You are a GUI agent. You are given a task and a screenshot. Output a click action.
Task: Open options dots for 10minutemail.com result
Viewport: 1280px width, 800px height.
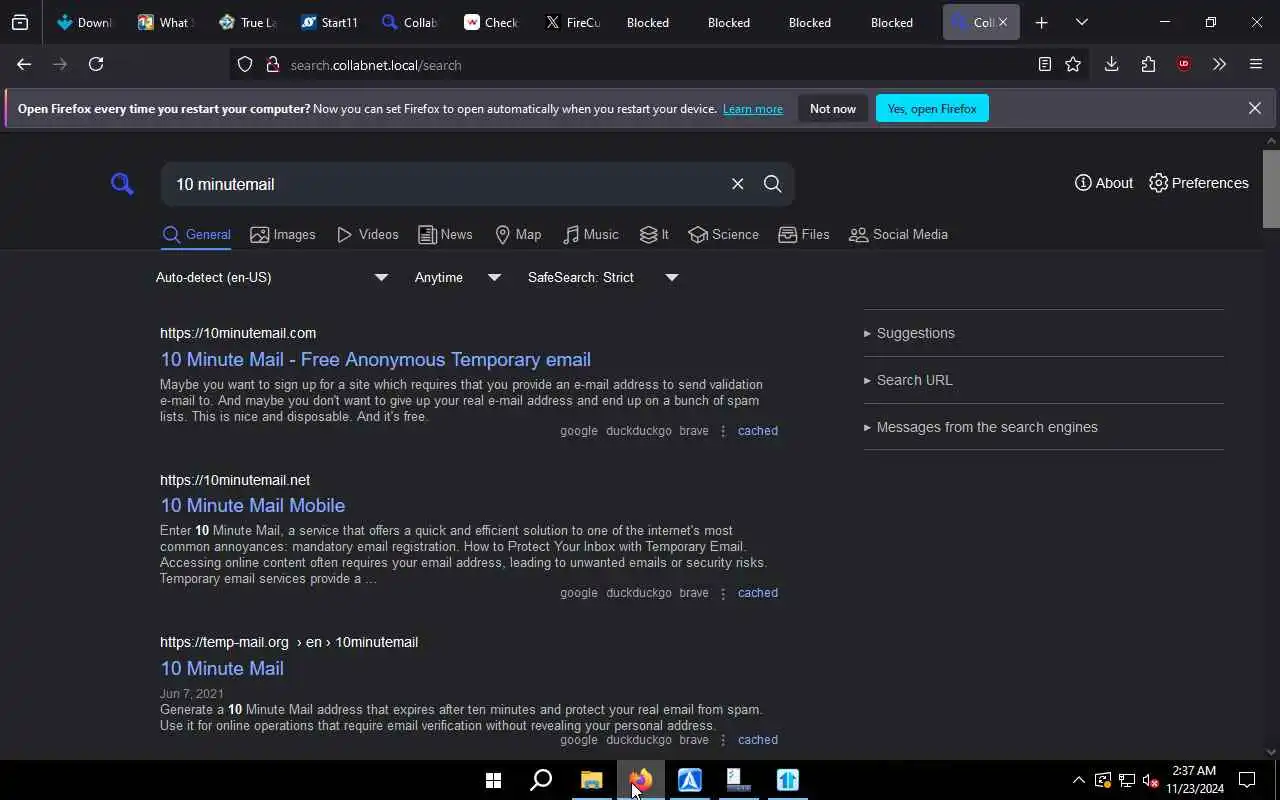[723, 431]
